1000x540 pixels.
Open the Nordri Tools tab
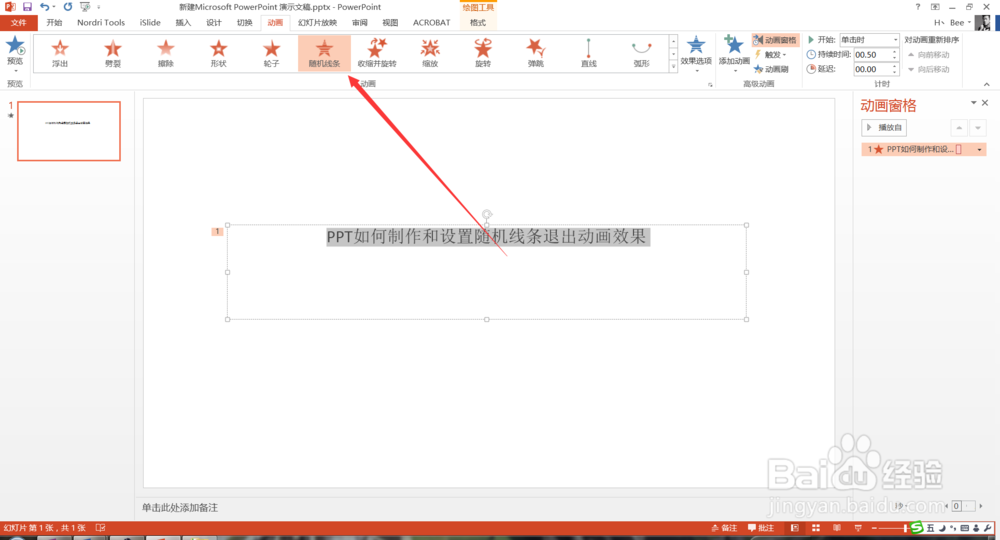click(101, 23)
